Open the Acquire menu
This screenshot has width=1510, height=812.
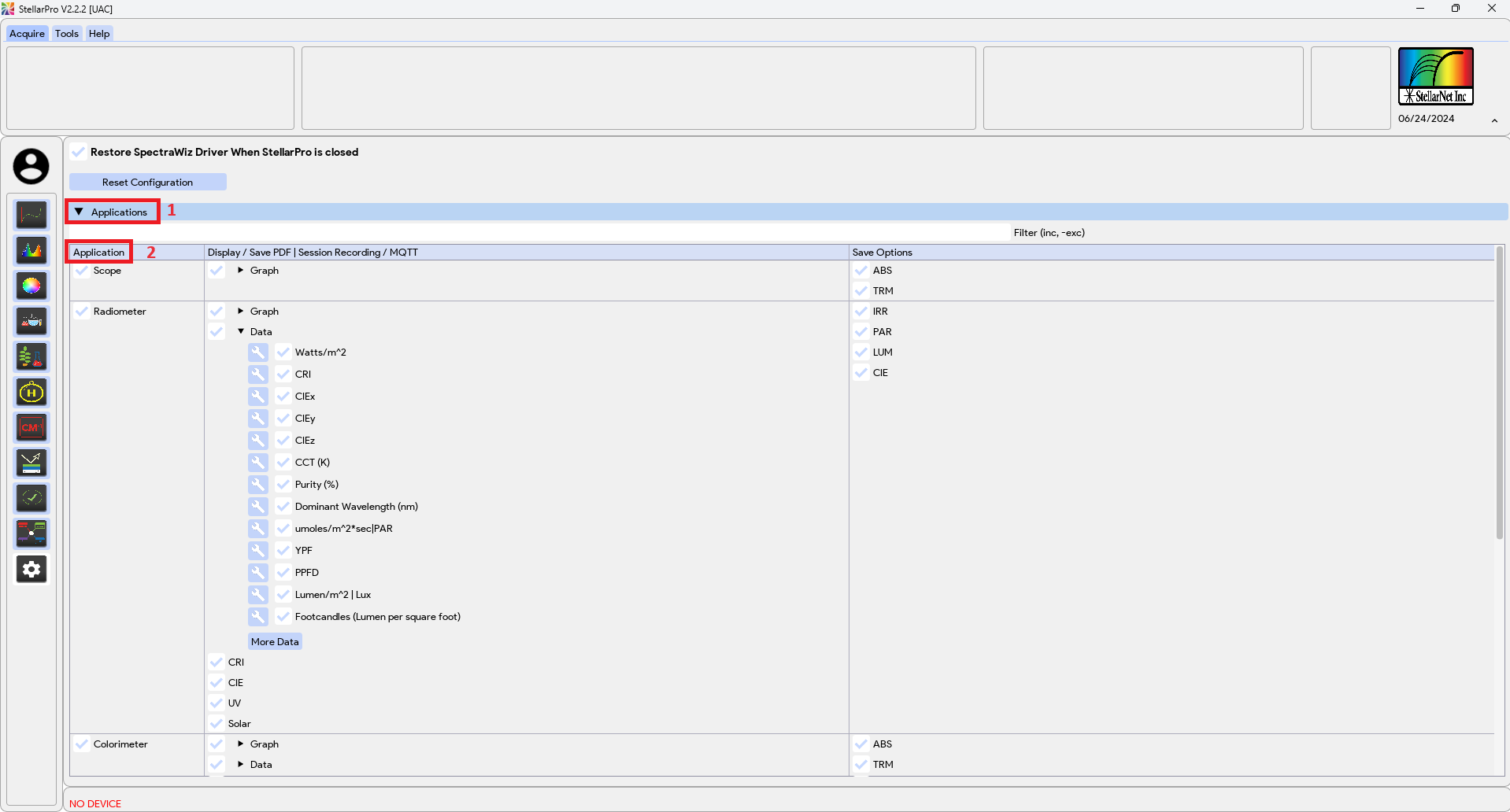(x=27, y=34)
